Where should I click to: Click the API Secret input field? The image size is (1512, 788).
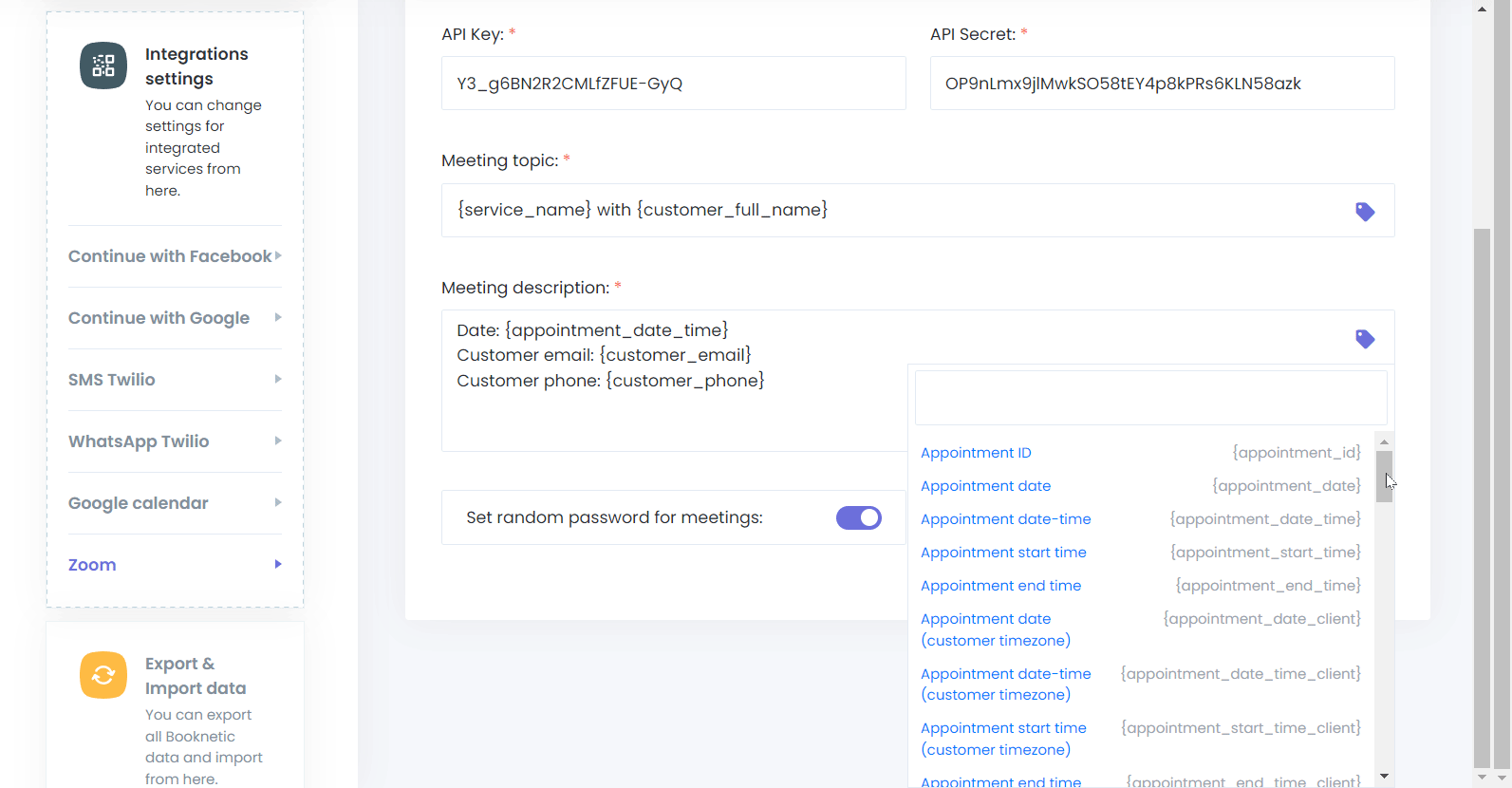[1162, 84]
